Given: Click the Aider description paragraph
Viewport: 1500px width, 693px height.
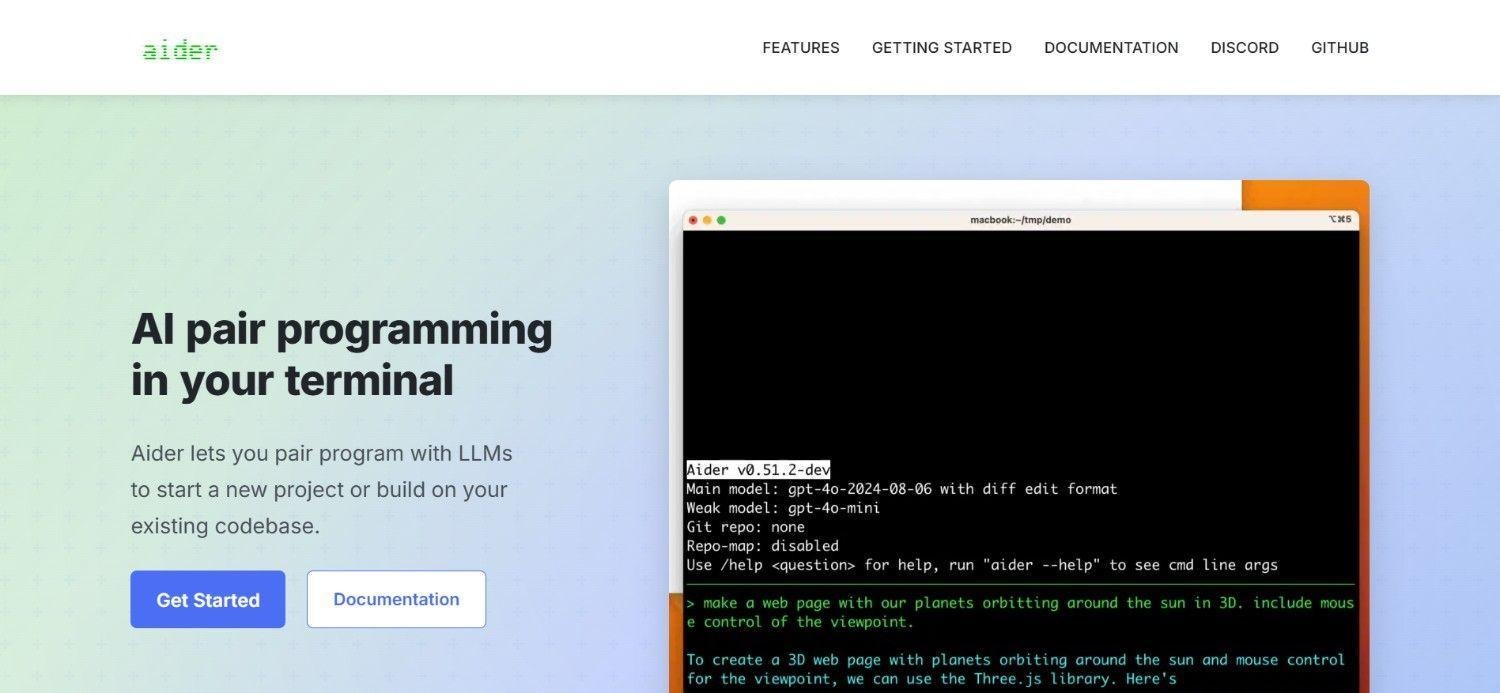Looking at the screenshot, I should pos(322,490).
